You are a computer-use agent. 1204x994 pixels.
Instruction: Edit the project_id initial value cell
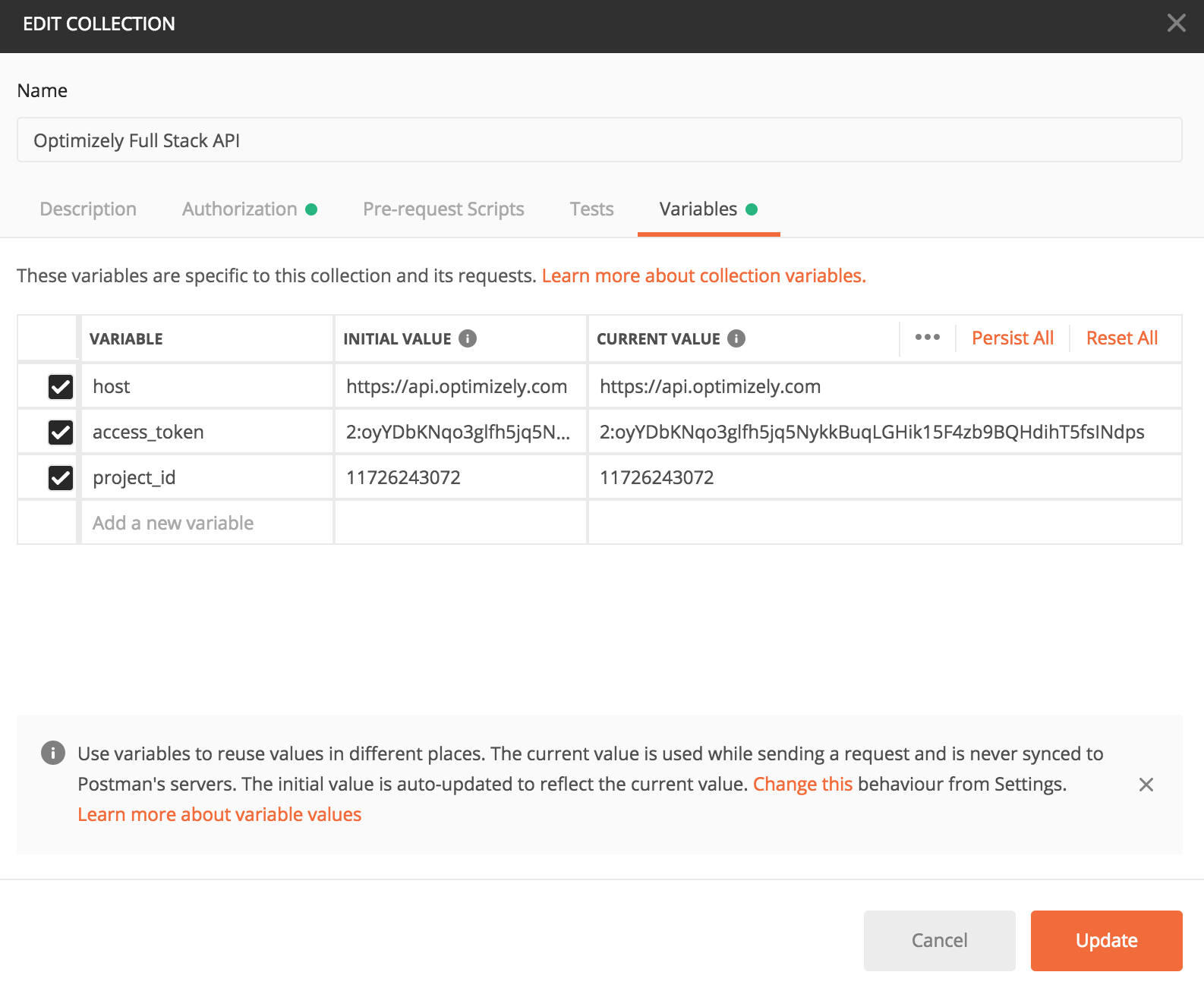[x=461, y=477]
